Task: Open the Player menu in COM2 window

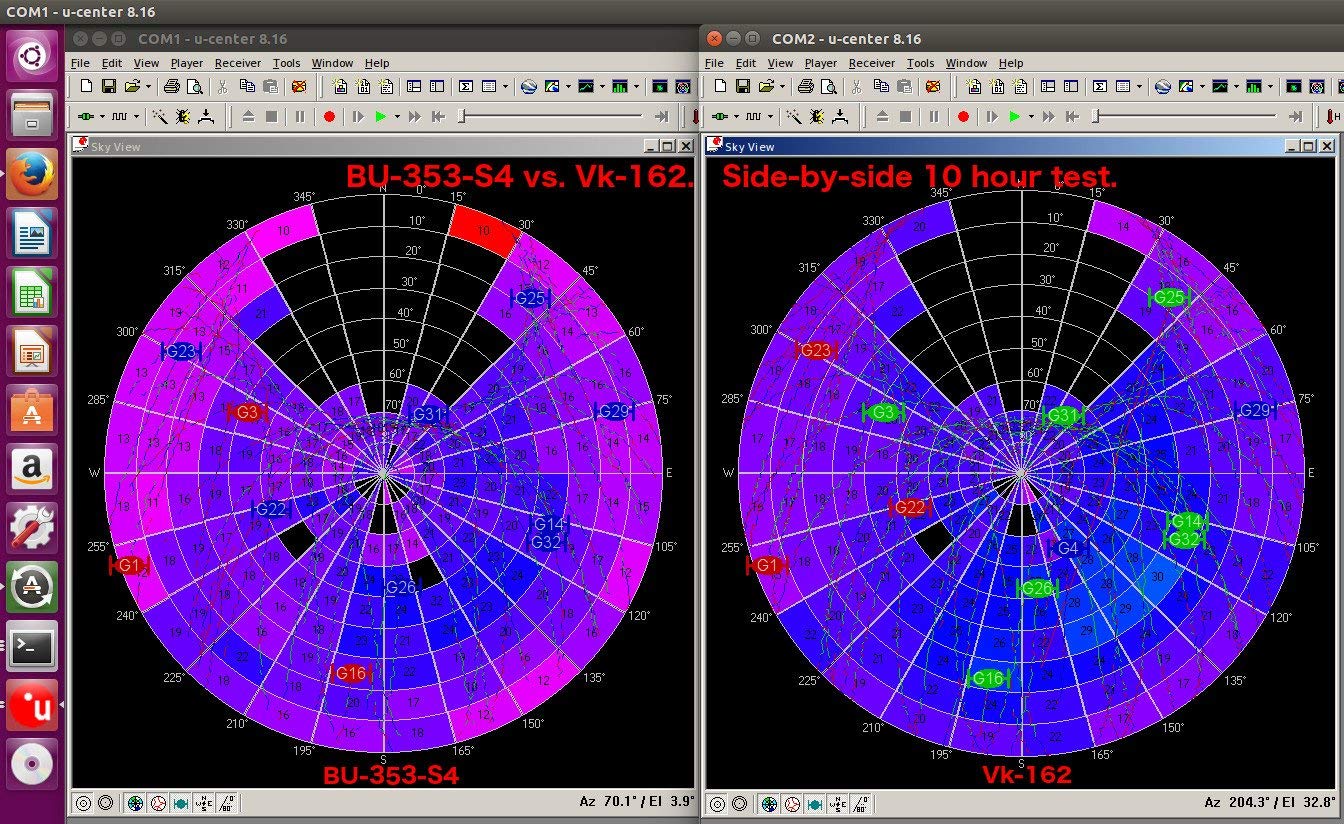Action: pyautogui.click(x=821, y=62)
